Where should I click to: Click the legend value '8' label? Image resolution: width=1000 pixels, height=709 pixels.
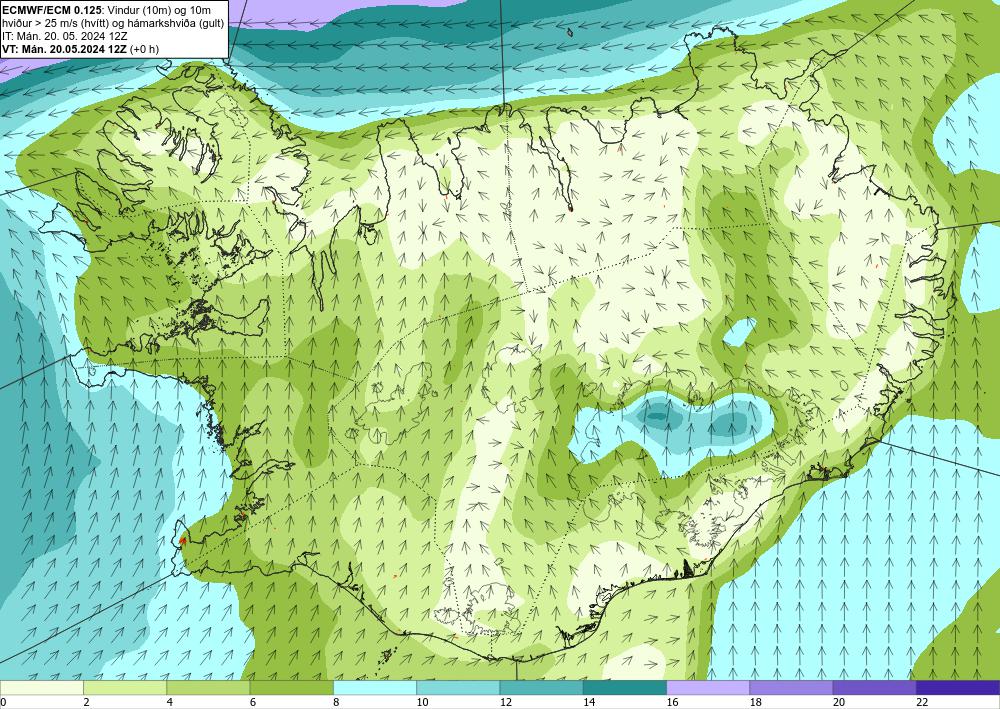pyautogui.click(x=336, y=702)
